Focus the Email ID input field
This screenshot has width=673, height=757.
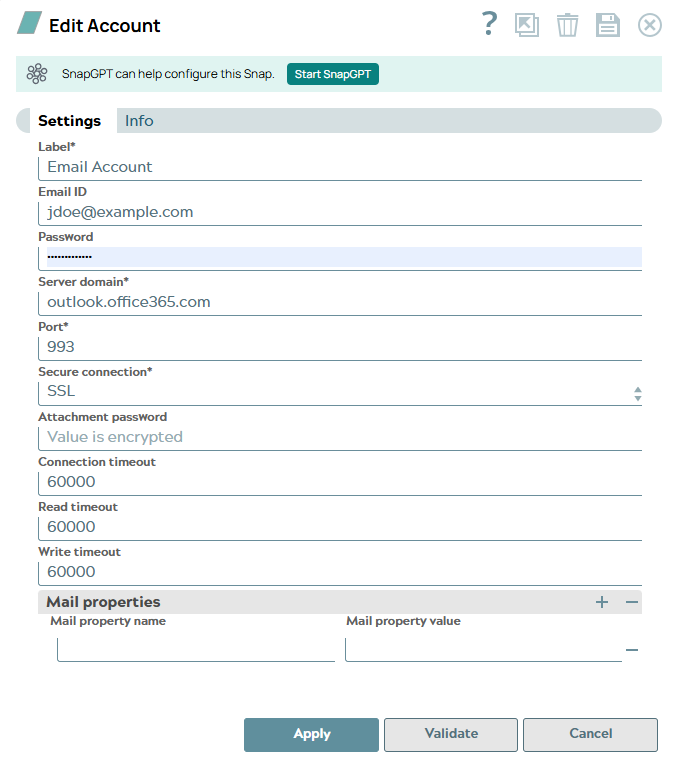pyautogui.click(x=339, y=212)
